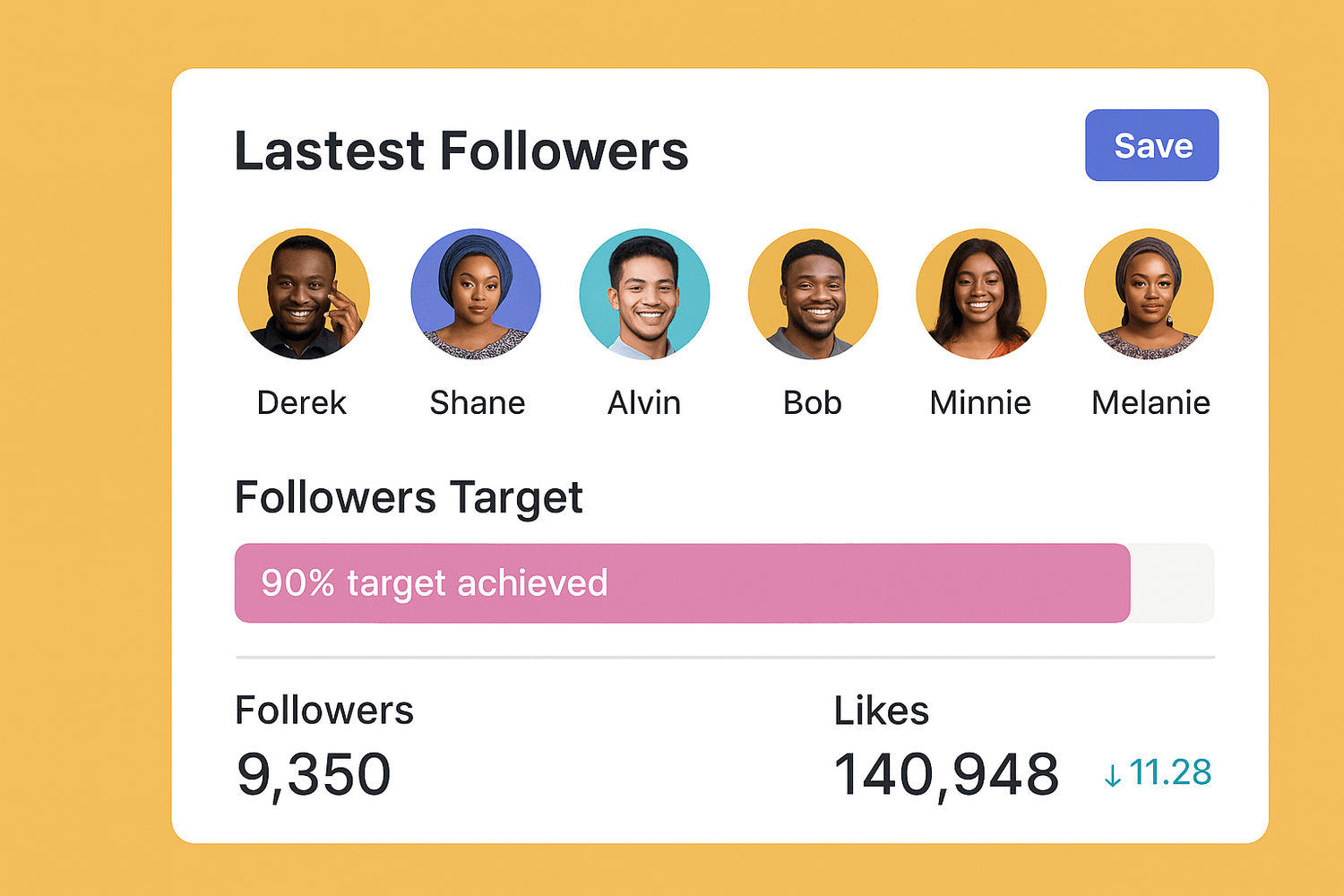The width and height of the screenshot is (1344, 896).
Task: Click the Bob name label
Action: click(813, 403)
